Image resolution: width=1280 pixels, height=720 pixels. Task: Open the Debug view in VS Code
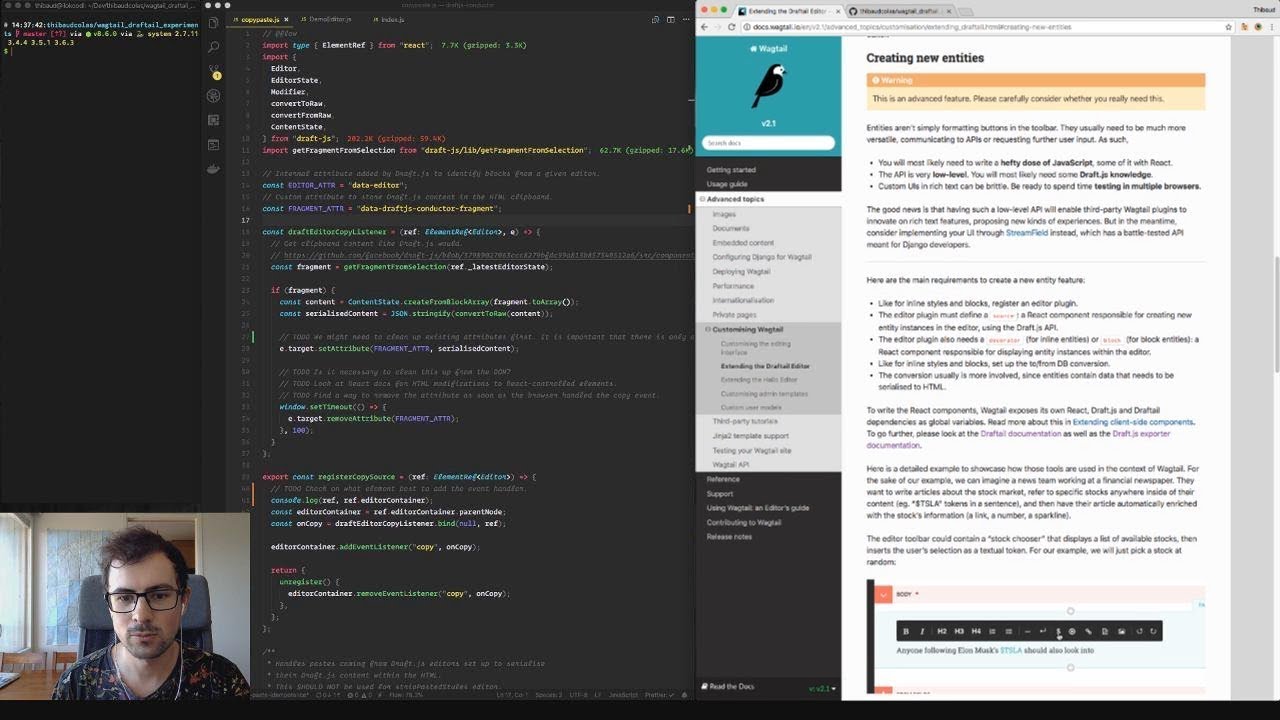213,96
